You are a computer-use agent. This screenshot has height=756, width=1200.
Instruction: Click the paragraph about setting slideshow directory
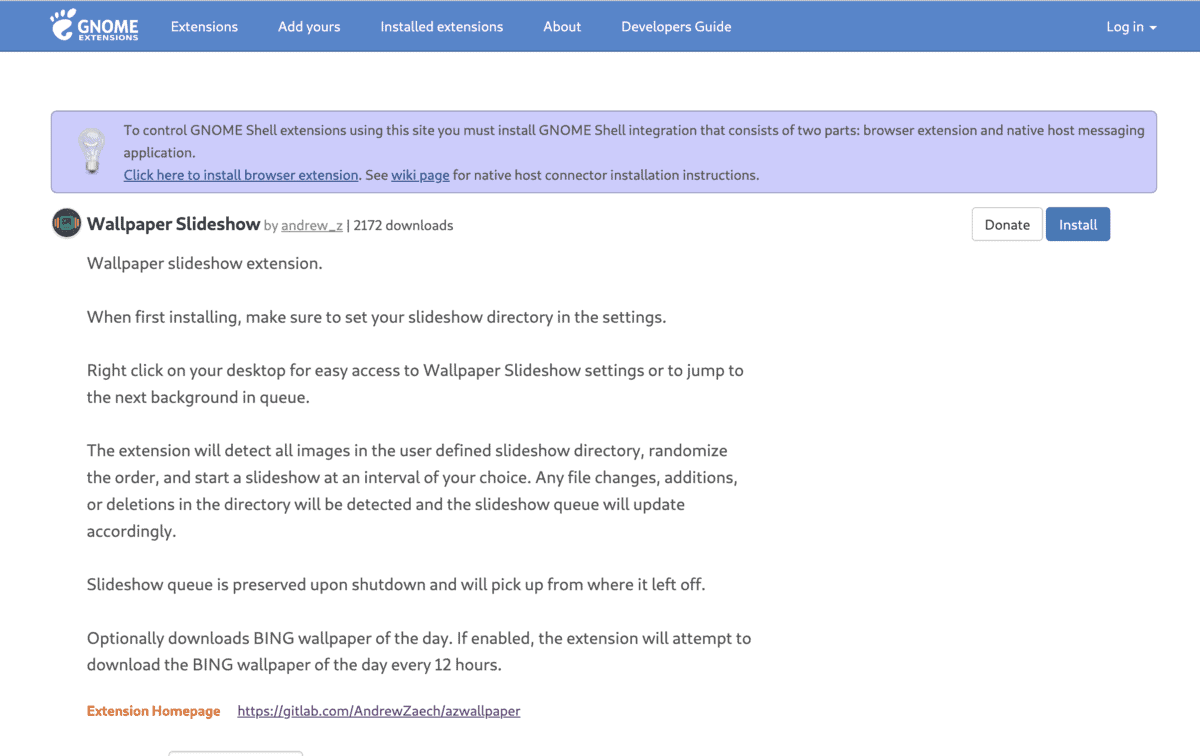376,317
